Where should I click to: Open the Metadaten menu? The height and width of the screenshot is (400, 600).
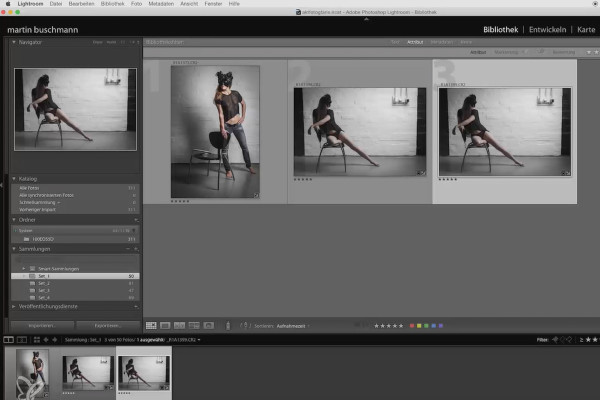[161, 4]
